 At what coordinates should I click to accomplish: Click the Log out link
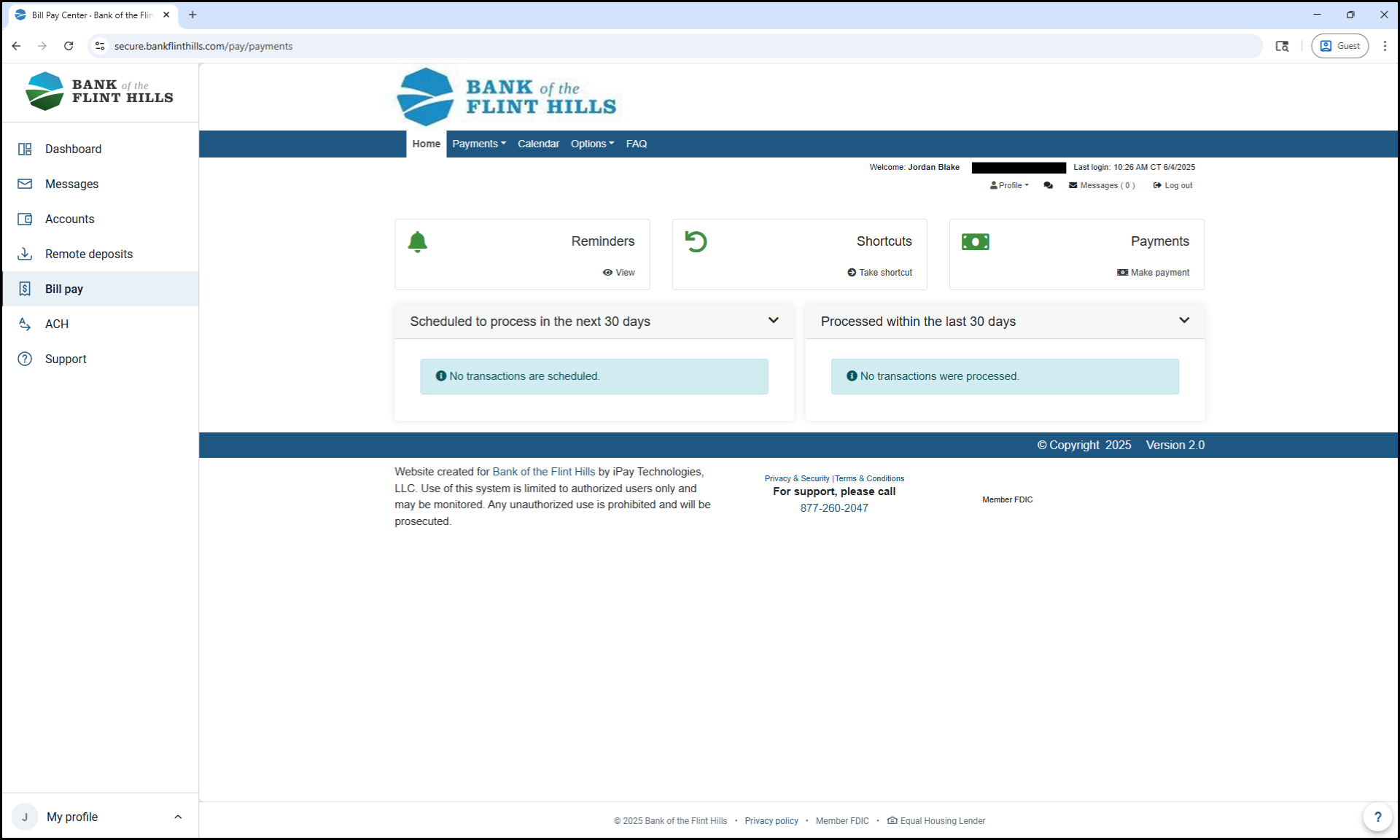pyautogui.click(x=1173, y=185)
